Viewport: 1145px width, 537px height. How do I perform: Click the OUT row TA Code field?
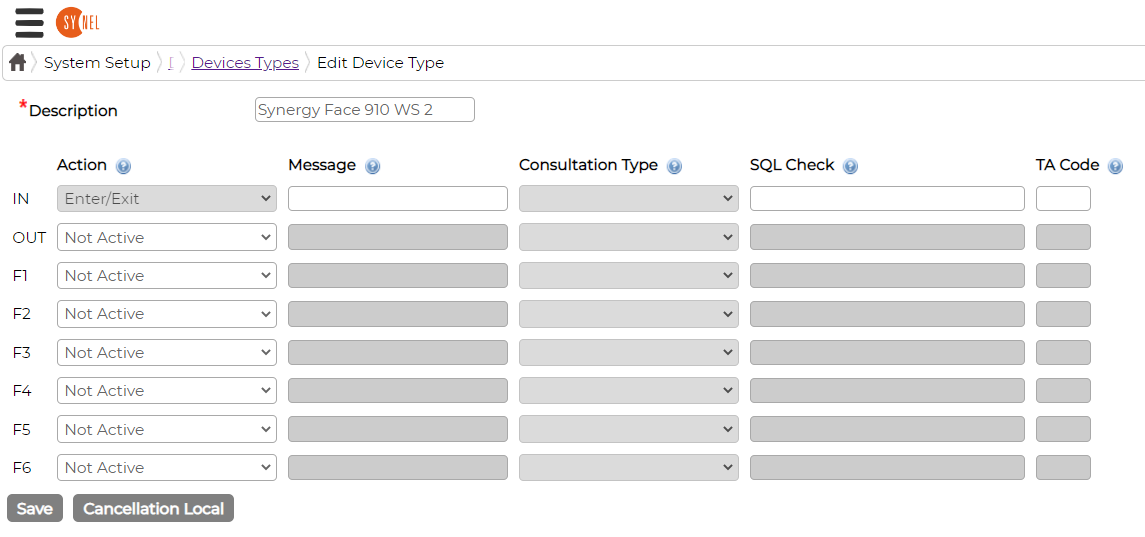pyautogui.click(x=1063, y=237)
